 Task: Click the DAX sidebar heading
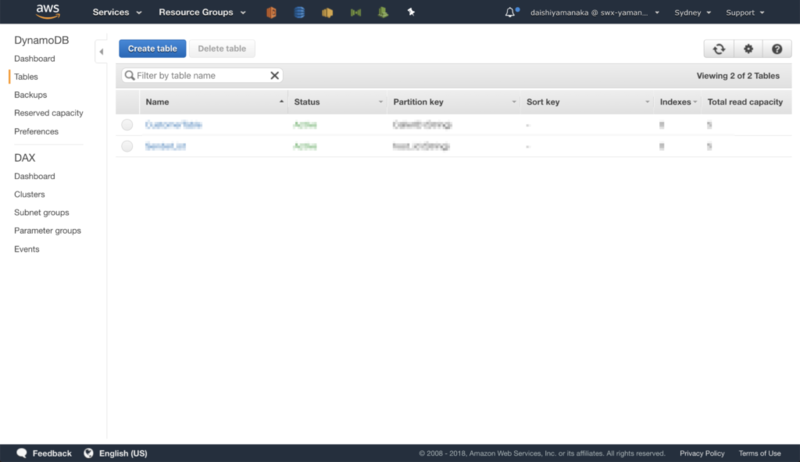point(24,158)
